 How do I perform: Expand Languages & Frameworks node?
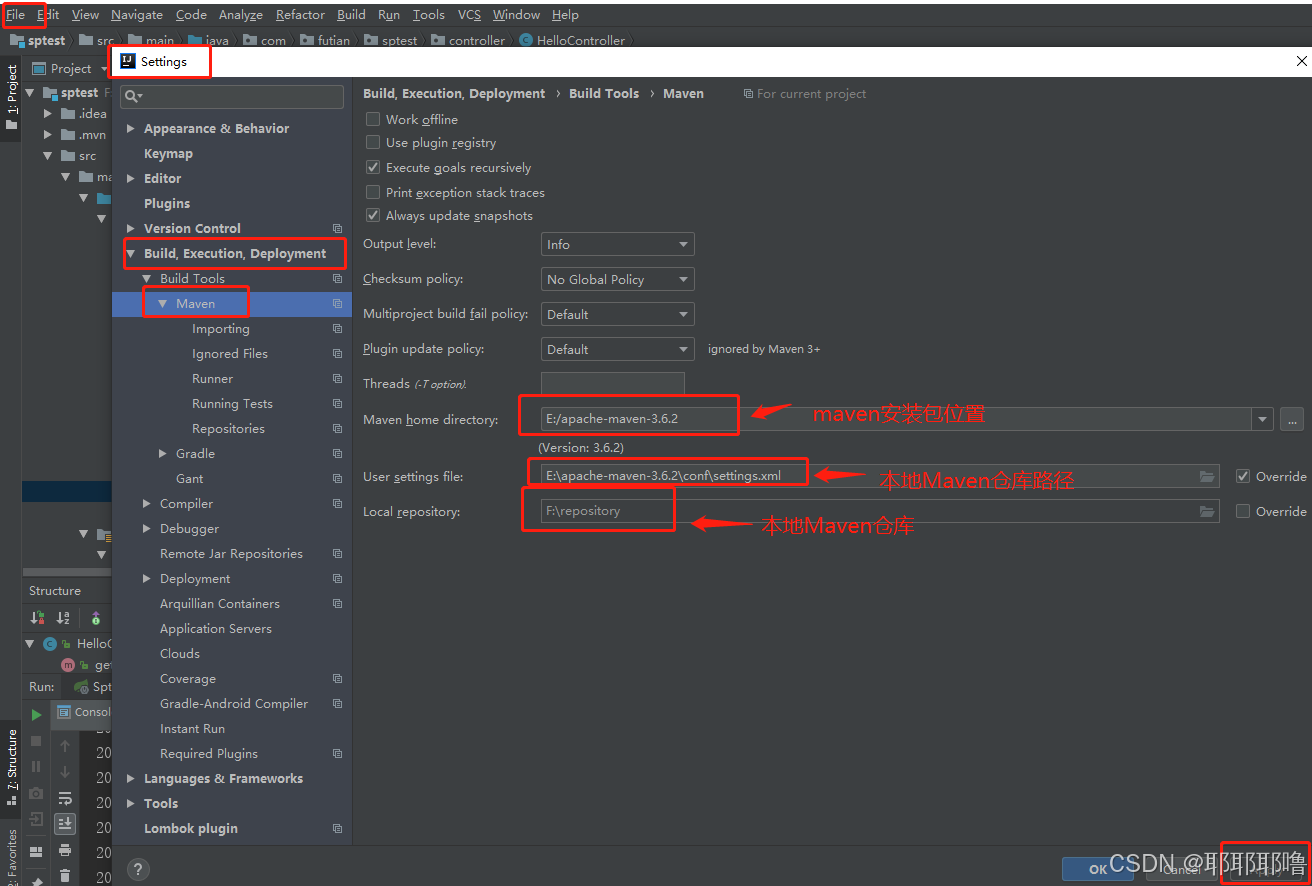pos(130,779)
